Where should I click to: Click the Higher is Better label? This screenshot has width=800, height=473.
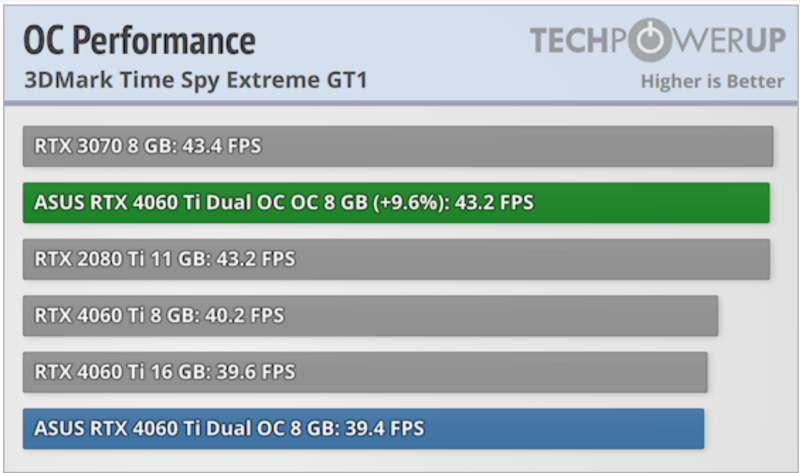pyautogui.click(x=712, y=81)
